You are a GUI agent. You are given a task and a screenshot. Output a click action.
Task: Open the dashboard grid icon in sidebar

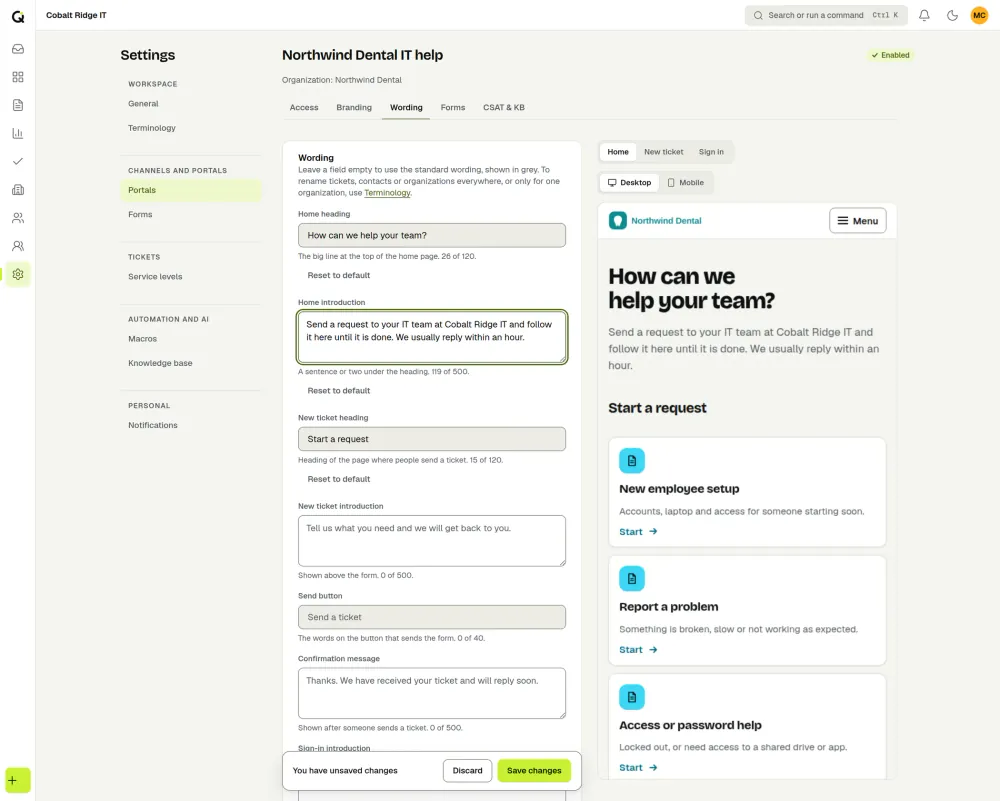(18, 77)
